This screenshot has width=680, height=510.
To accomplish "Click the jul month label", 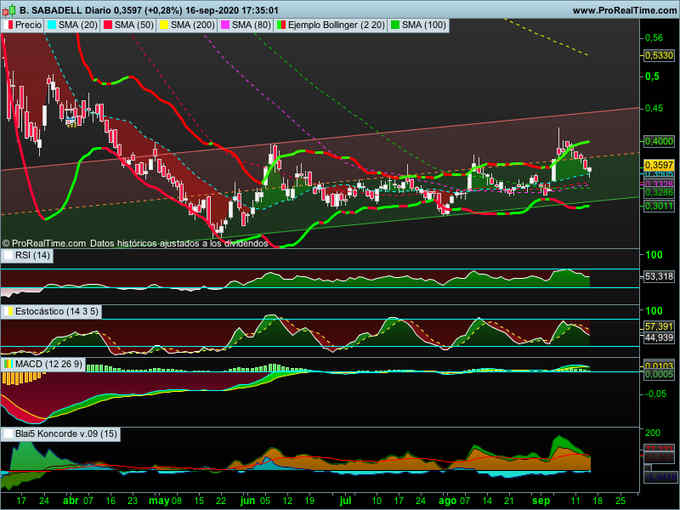I will [345, 501].
